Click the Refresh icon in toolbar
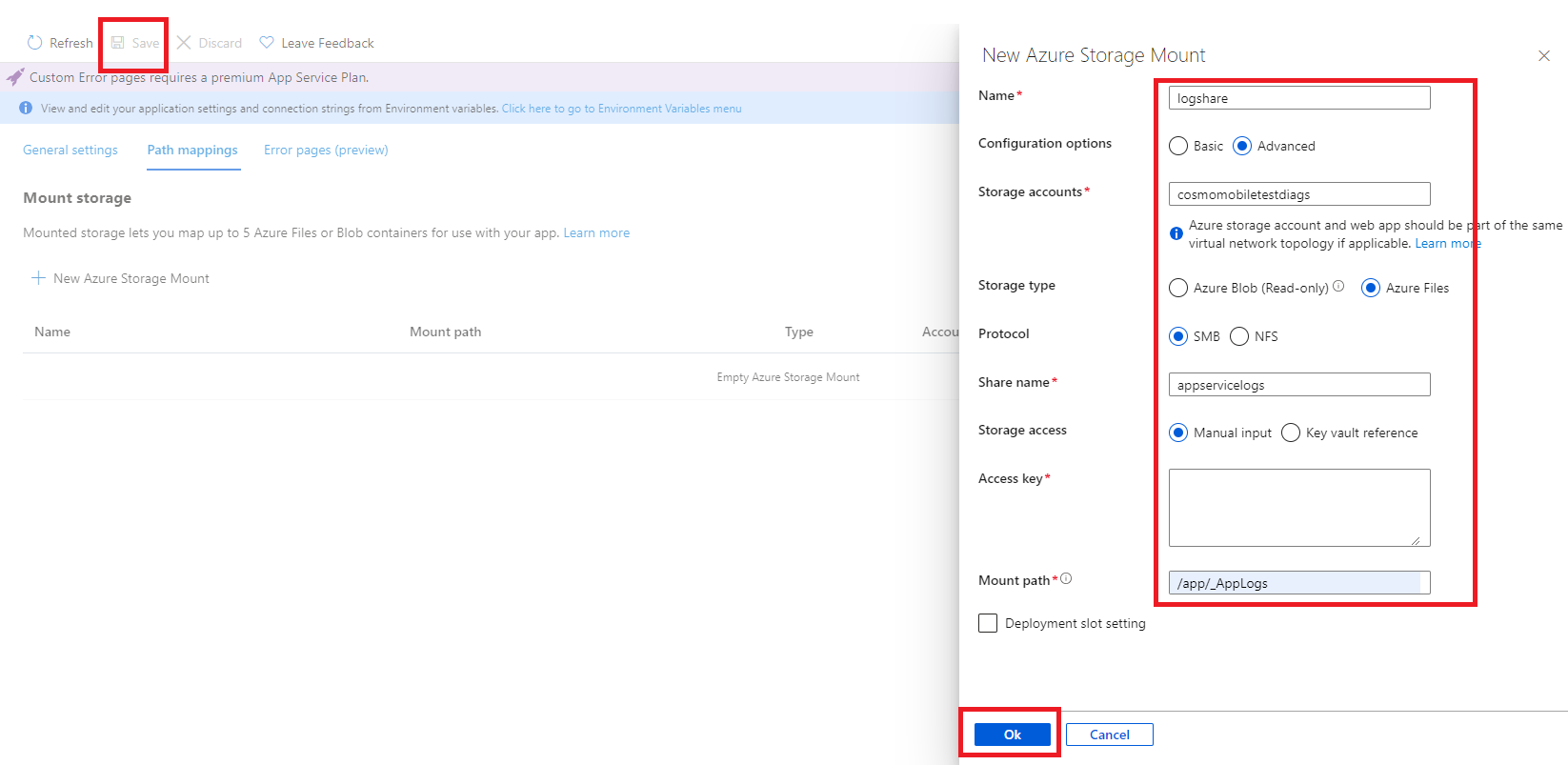1568x765 pixels. click(x=35, y=43)
